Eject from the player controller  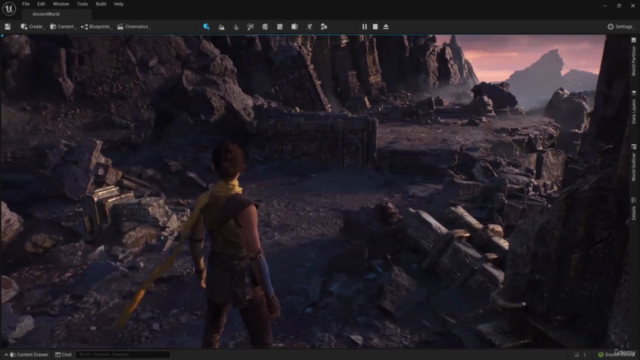386,27
